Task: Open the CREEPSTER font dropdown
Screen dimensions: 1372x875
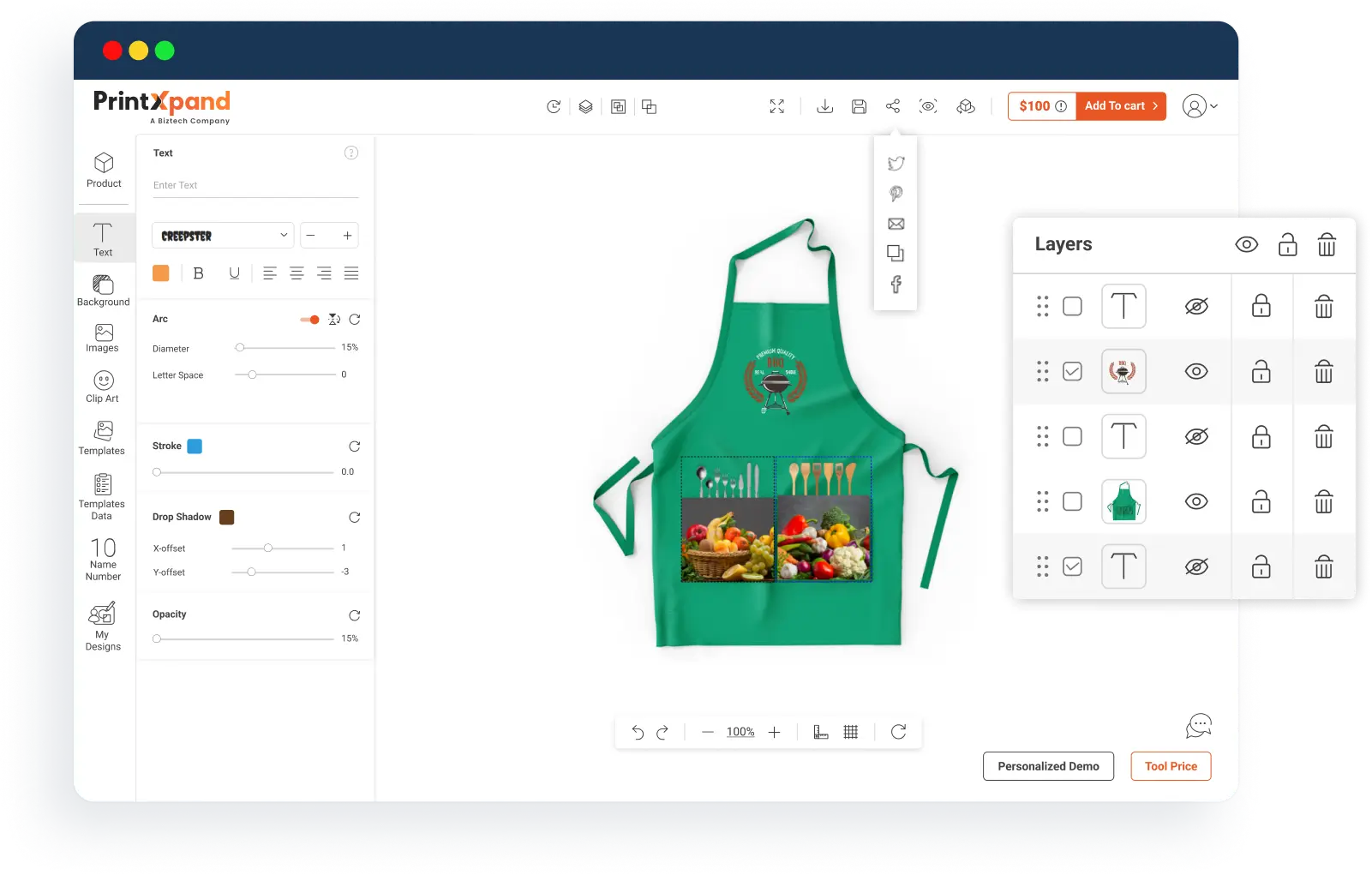Action: [223, 236]
